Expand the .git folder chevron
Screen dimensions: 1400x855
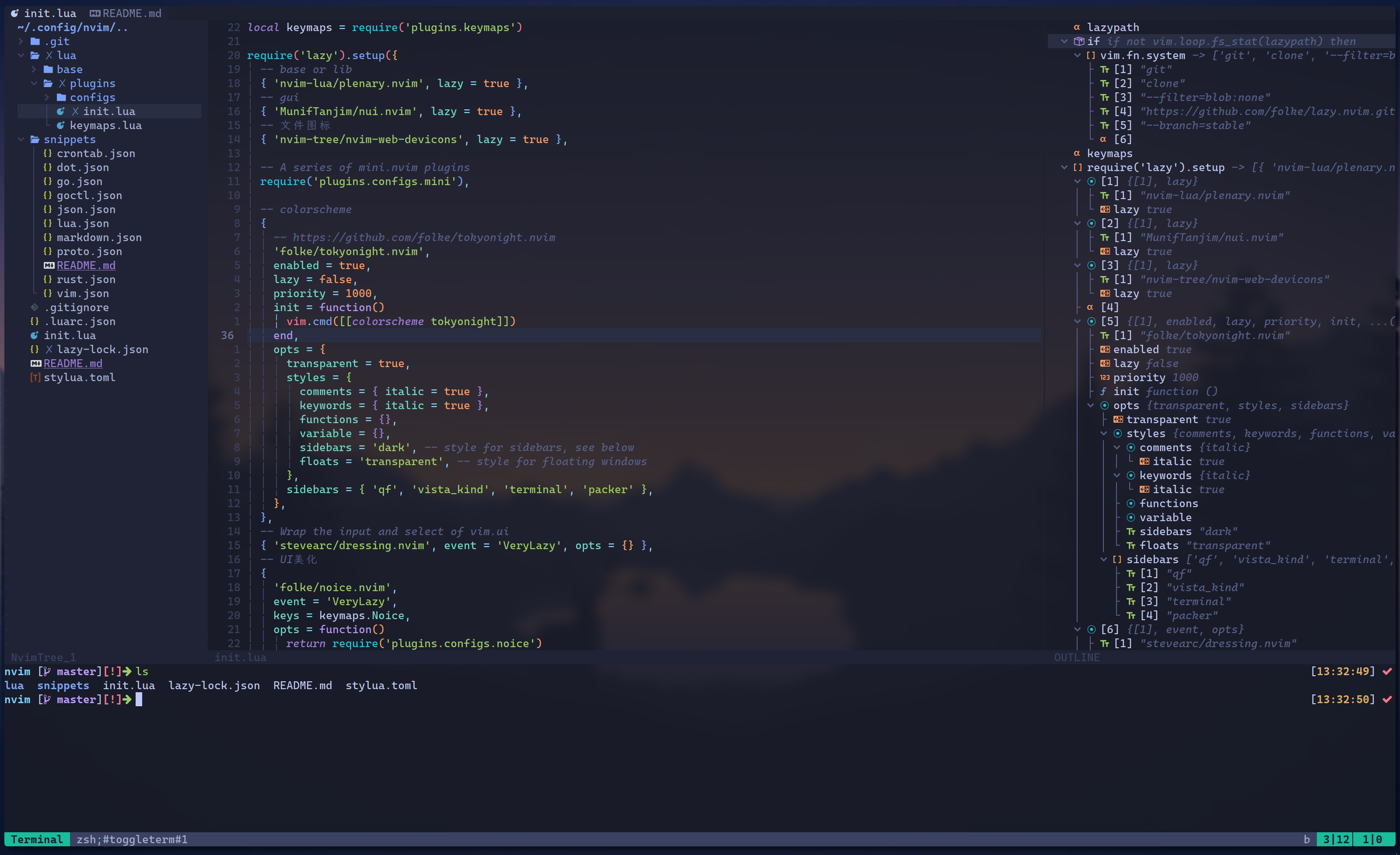[x=21, y=42]
